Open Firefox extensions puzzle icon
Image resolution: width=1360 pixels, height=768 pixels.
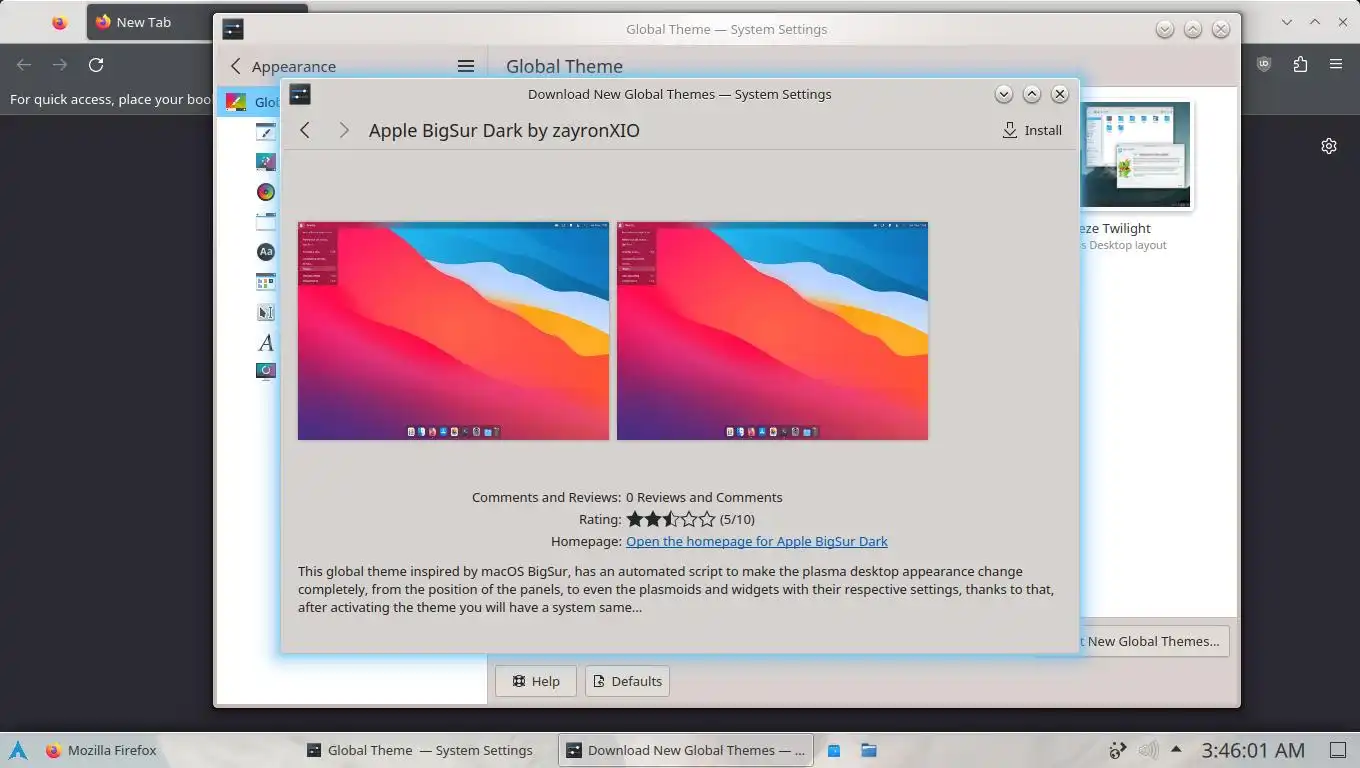pyautogui.click(x=1300, y=64)
